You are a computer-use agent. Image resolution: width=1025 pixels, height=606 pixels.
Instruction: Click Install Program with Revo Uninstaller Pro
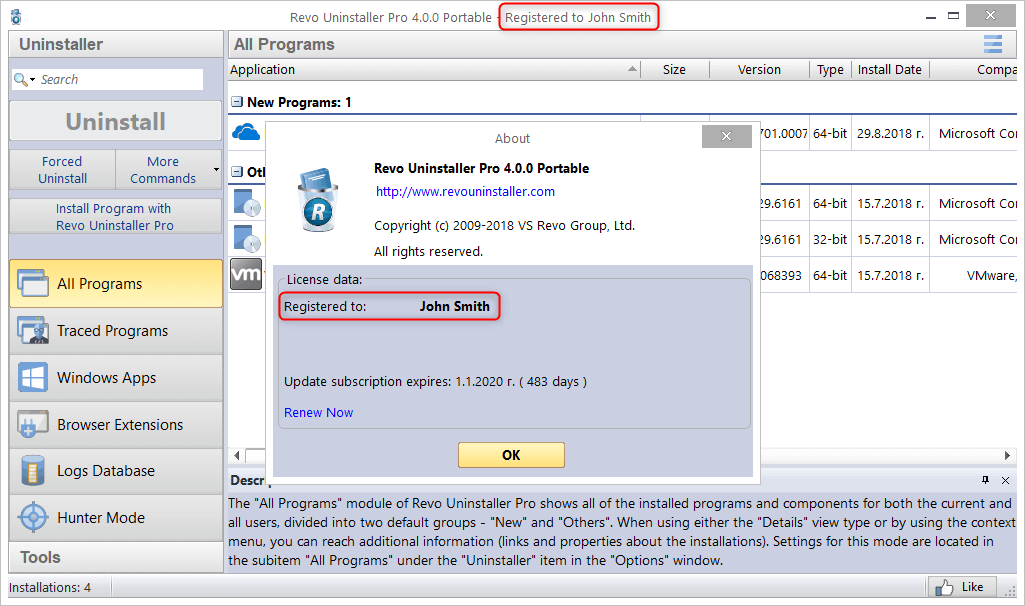click(115, 216)
